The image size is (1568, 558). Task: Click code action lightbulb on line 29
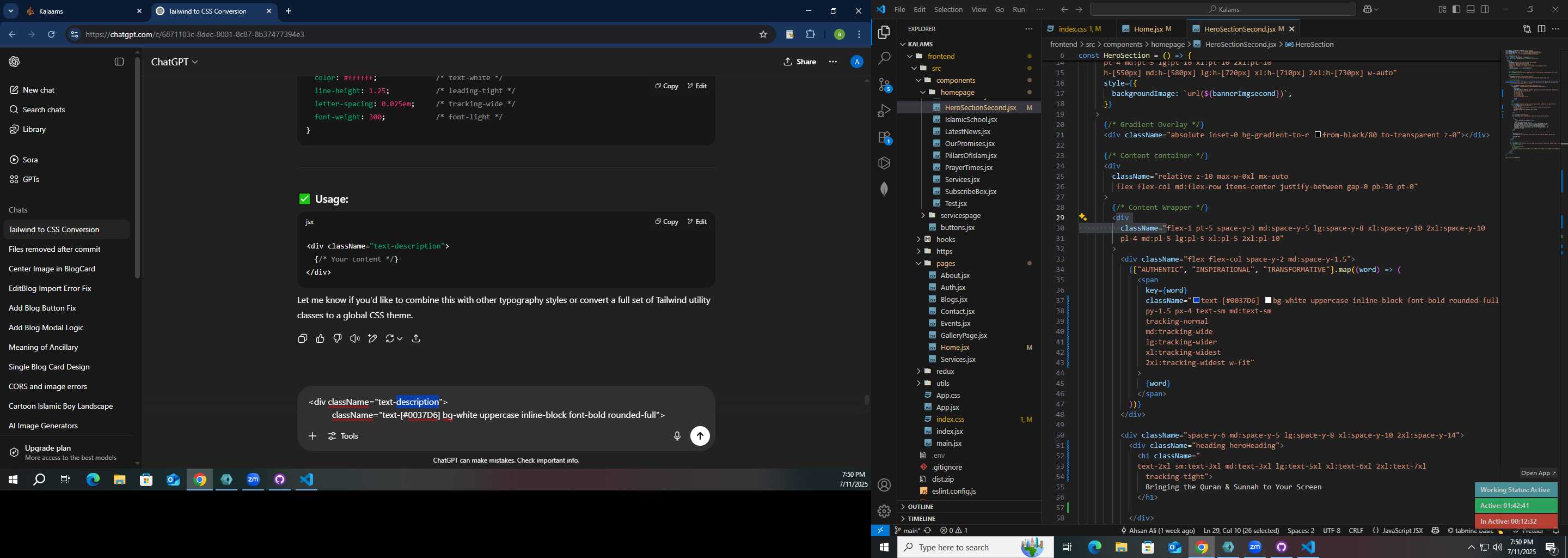coord(1083,217)
